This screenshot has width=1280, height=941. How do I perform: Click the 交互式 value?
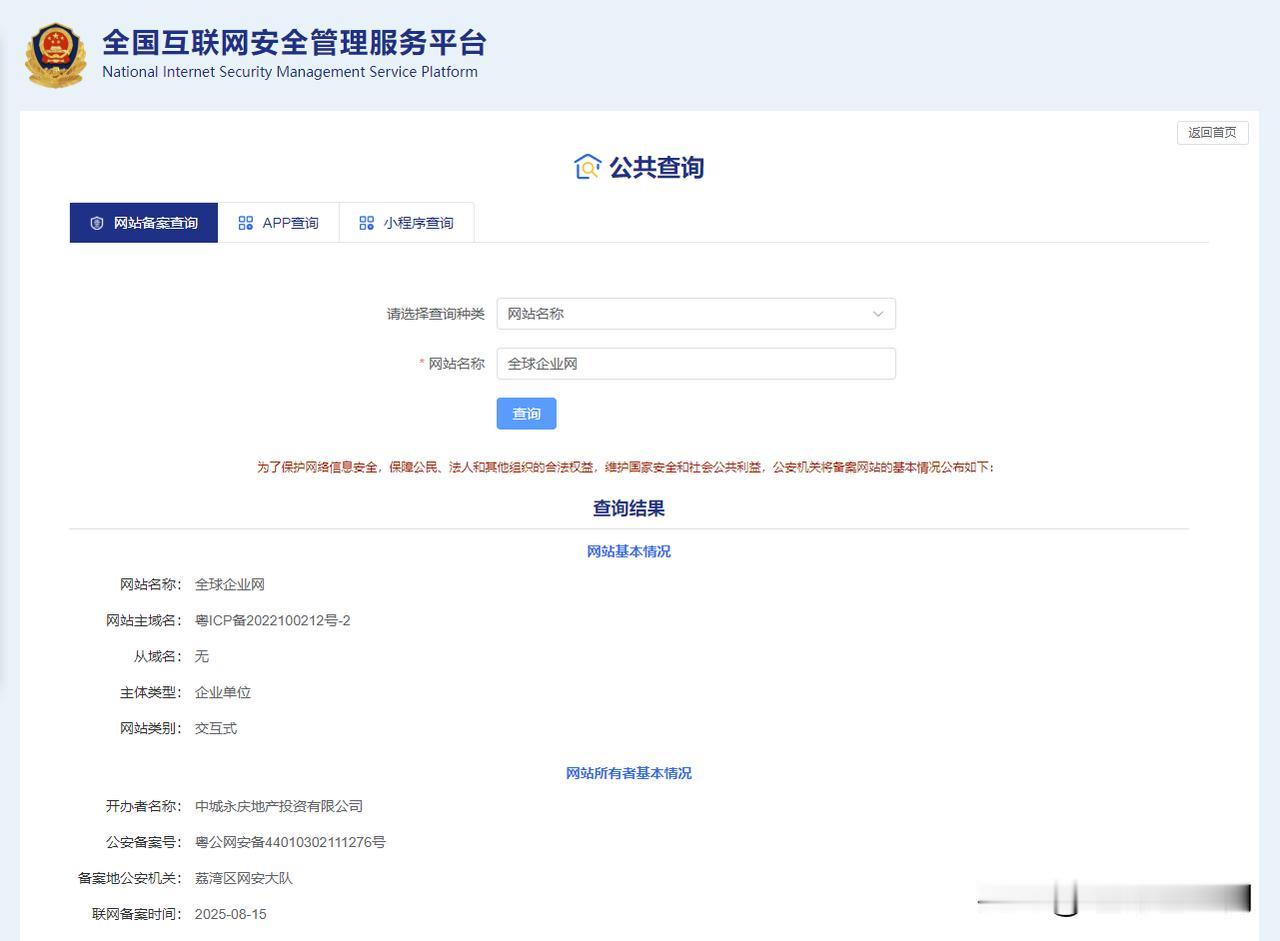tap(216, 729)
